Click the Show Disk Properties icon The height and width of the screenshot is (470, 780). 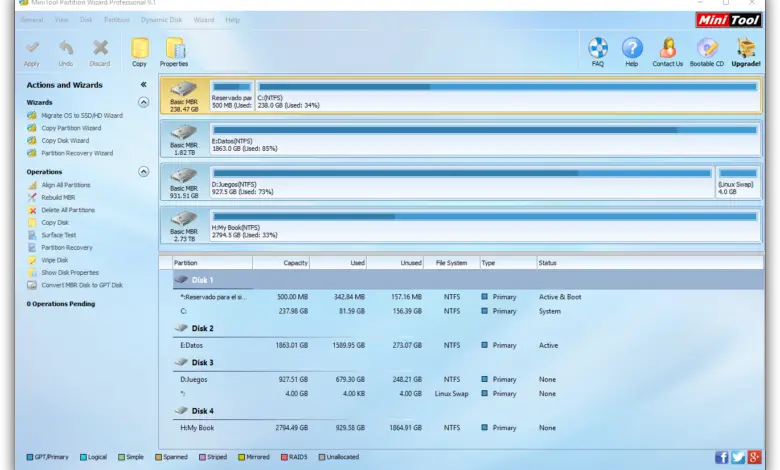32,273
